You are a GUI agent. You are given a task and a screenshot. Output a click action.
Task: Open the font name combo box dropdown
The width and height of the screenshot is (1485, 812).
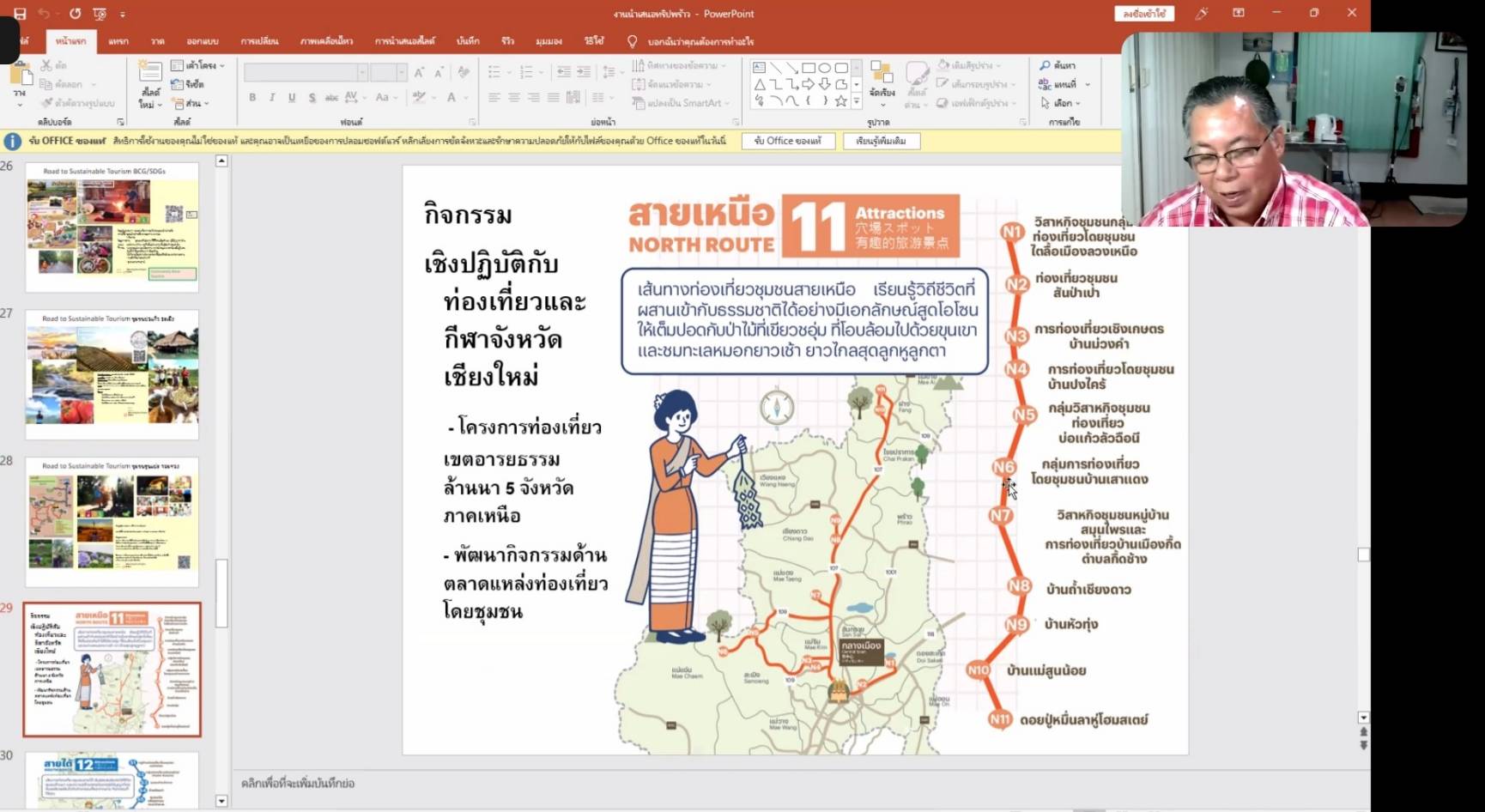click(363, 73)
